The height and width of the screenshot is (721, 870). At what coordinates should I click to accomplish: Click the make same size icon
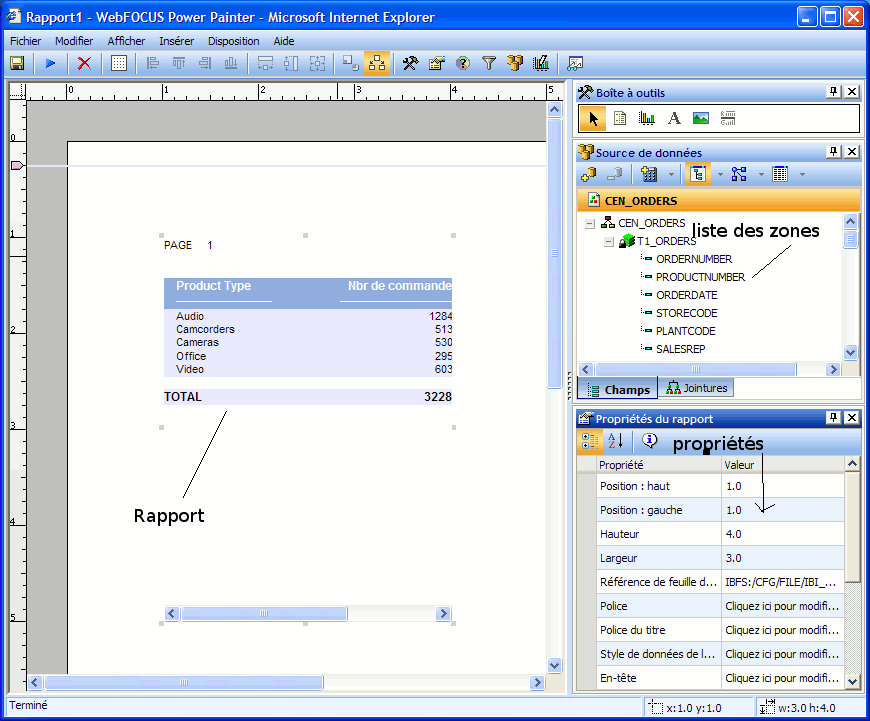[317, 63]
